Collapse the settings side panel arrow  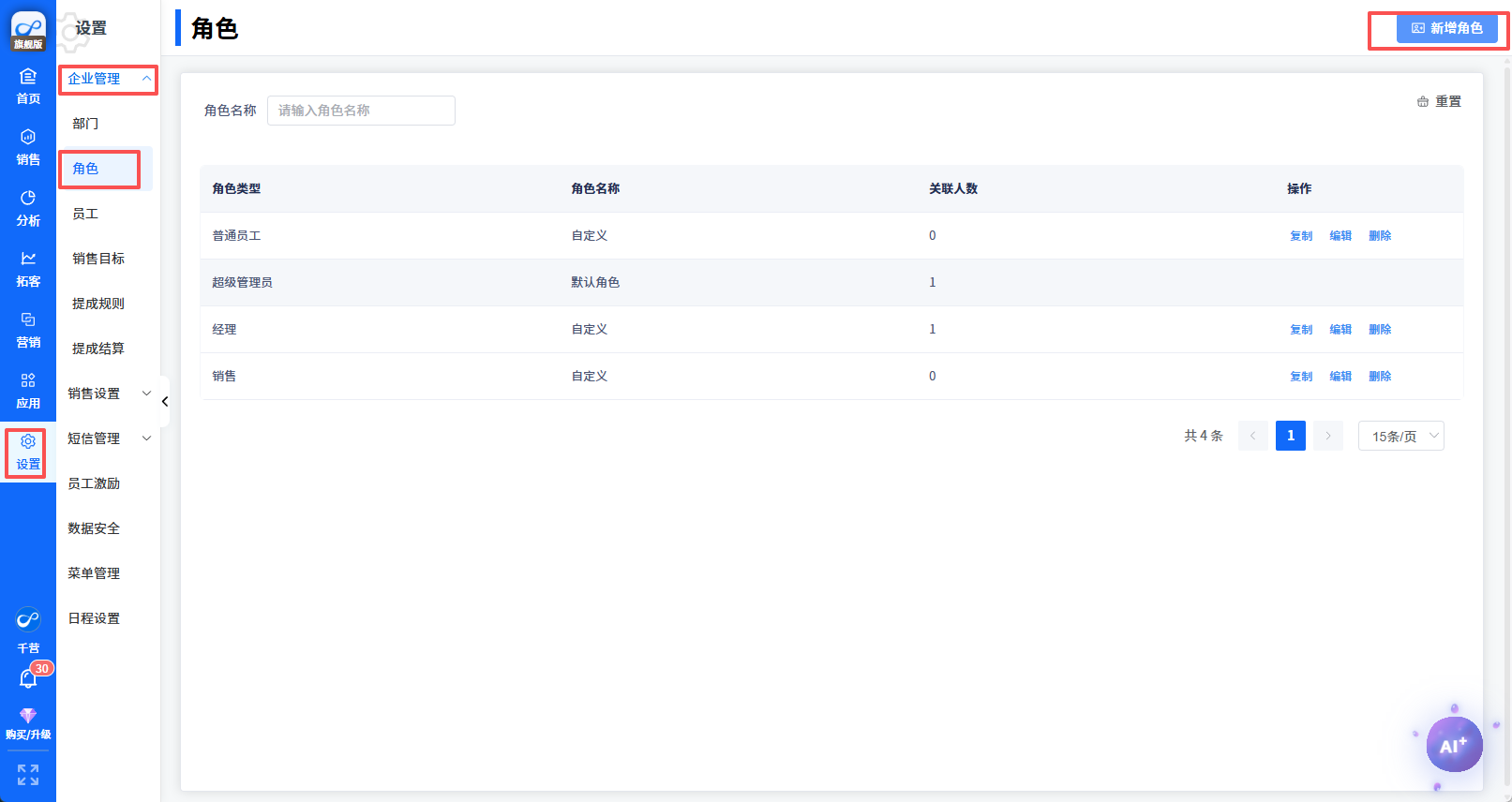165,402
